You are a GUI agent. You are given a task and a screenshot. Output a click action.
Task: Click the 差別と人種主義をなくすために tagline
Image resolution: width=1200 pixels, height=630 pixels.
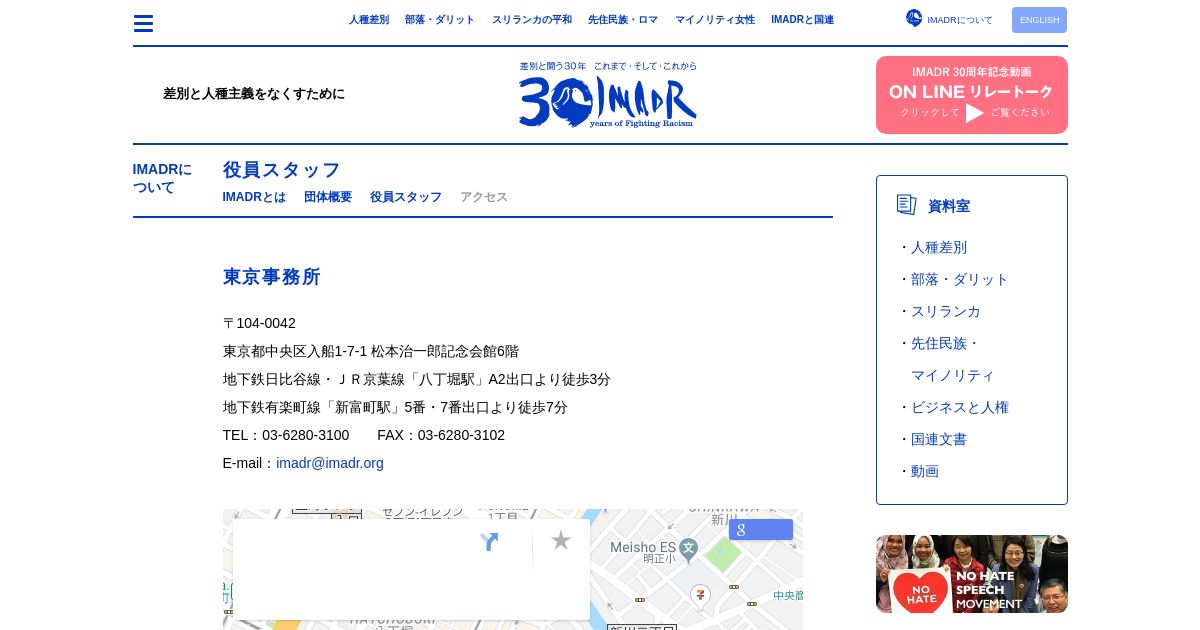pos(254,94)
